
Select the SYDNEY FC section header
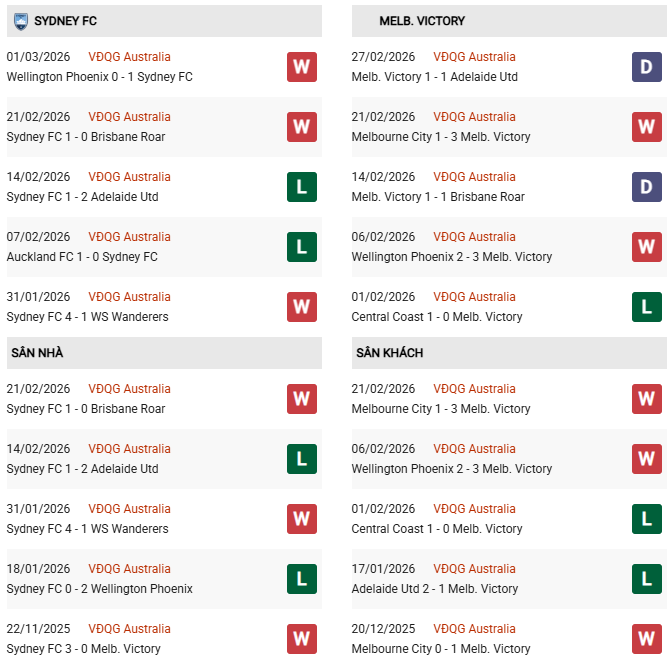[x=65, y=21]
